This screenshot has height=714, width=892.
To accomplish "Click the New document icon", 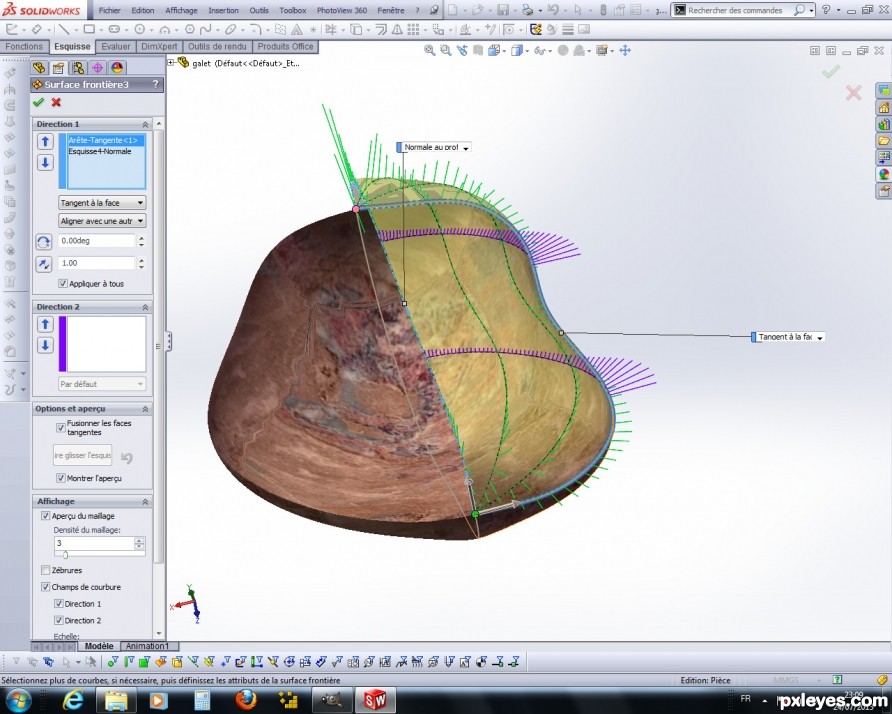I will pyautogui.click(x=452, y=10).
